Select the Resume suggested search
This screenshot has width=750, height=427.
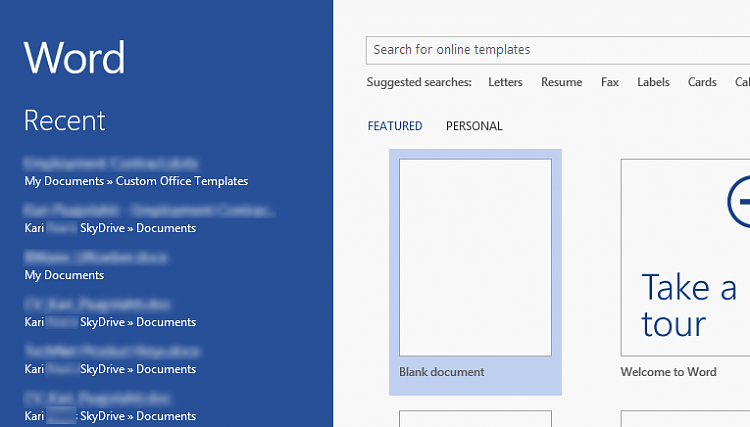[562, 82]
